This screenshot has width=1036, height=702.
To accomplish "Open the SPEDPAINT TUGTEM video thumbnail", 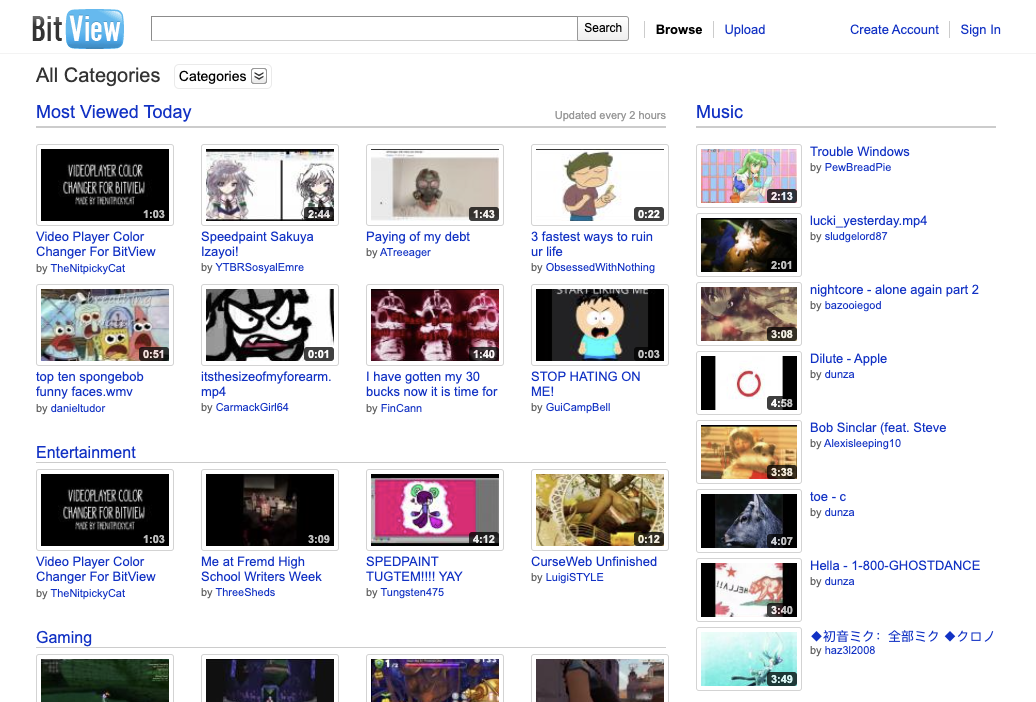I will 435,510.
